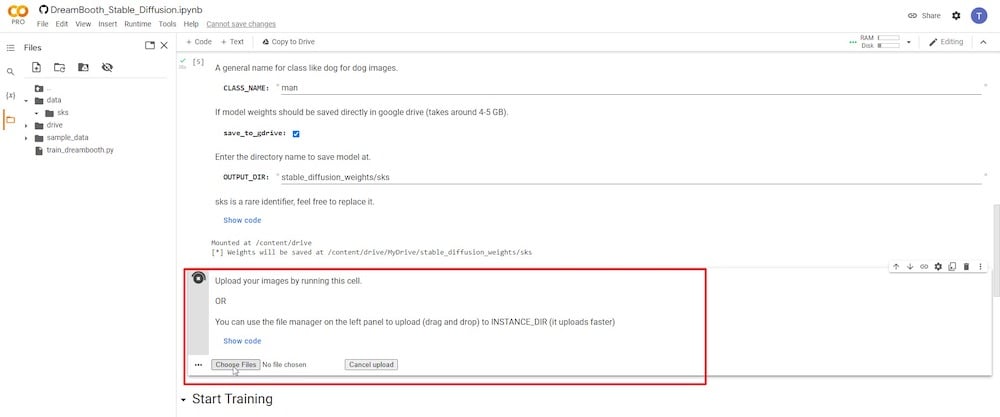This screenshot has height=417, width=1000.
Task: Open the notebook settings gear icon
Action: pyautogui.click(x=956, y=16)
